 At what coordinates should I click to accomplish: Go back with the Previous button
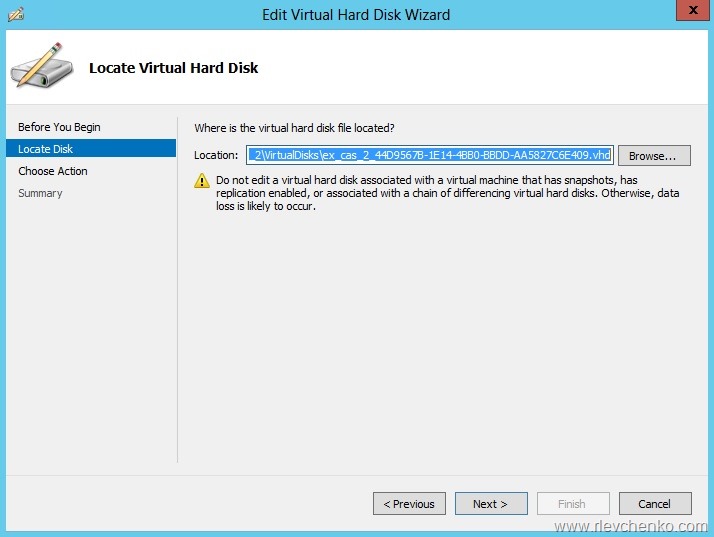coord(409,504)
